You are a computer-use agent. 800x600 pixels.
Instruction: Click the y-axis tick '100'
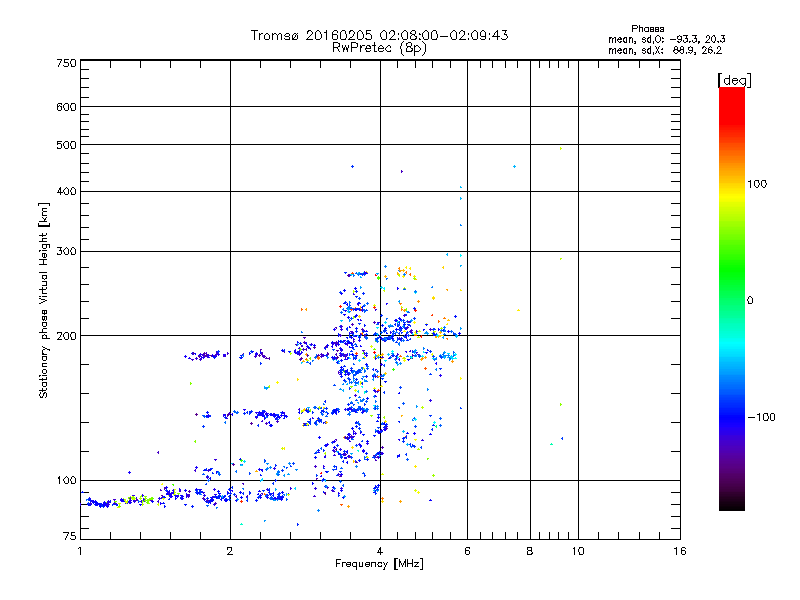pyautogui.click(x=66, y=480)
